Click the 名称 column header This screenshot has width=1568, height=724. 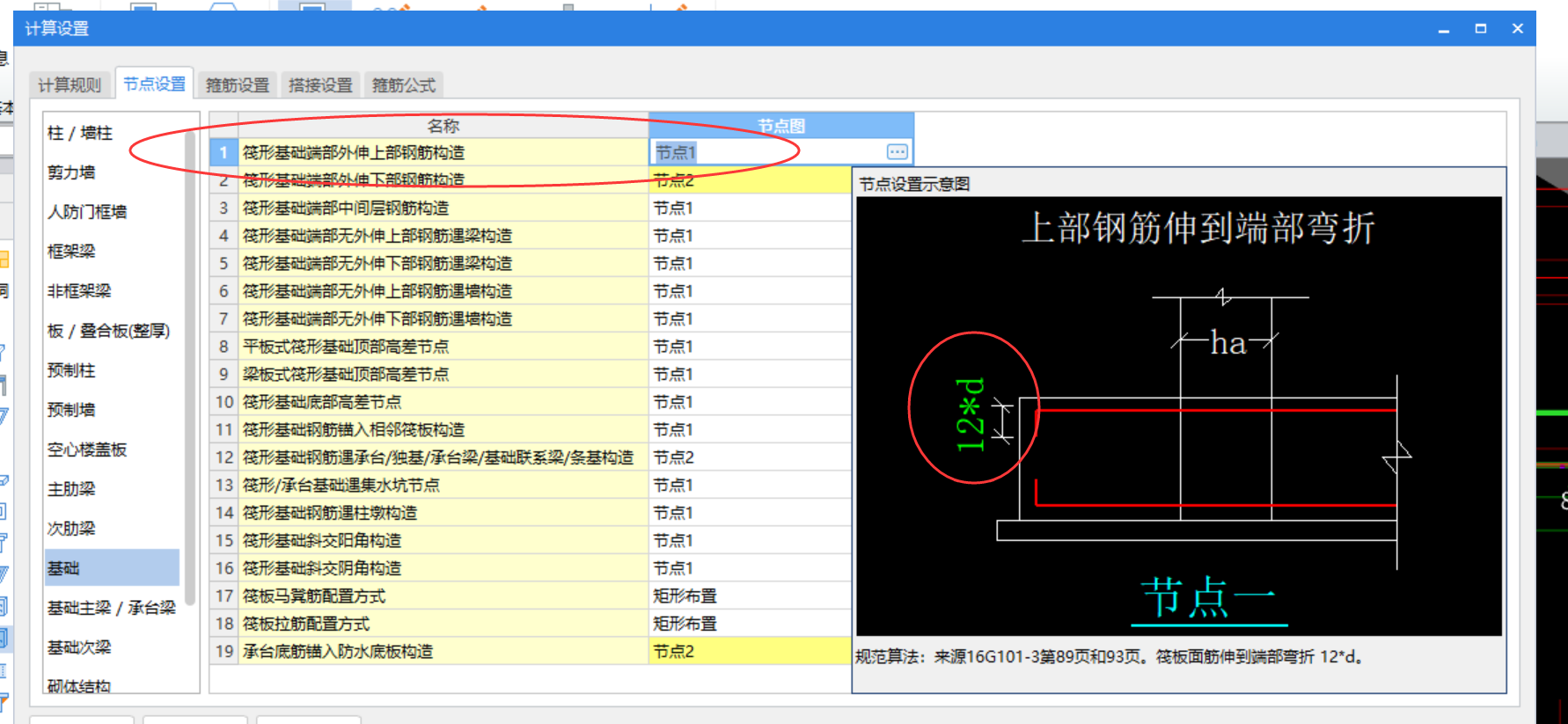tap(443, 126)
